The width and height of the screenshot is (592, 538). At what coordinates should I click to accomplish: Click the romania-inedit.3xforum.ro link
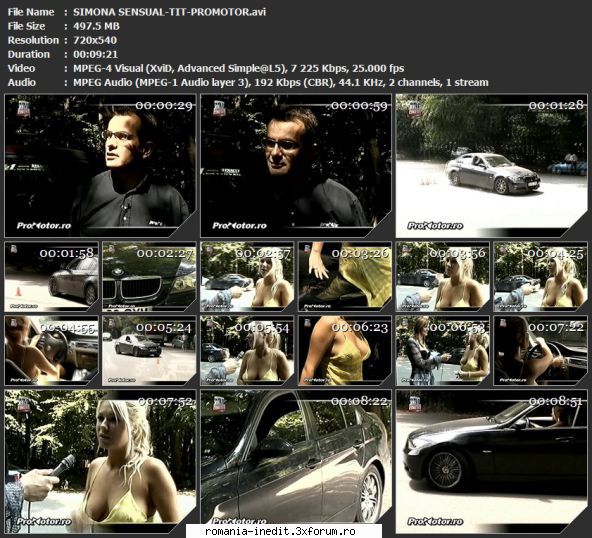(281, 531)
